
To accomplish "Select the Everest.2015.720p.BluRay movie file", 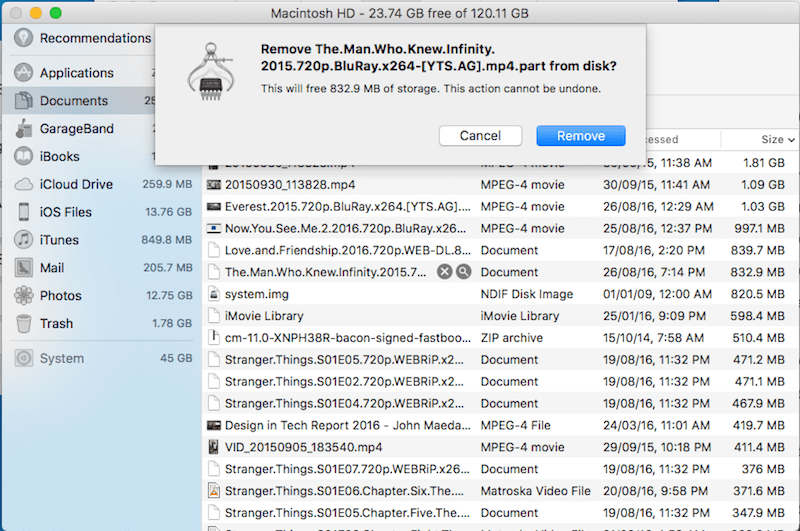I will (340, 206).
